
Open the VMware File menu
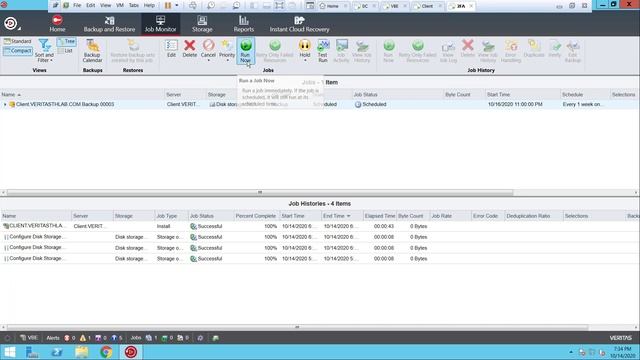(x=77, y=6)
